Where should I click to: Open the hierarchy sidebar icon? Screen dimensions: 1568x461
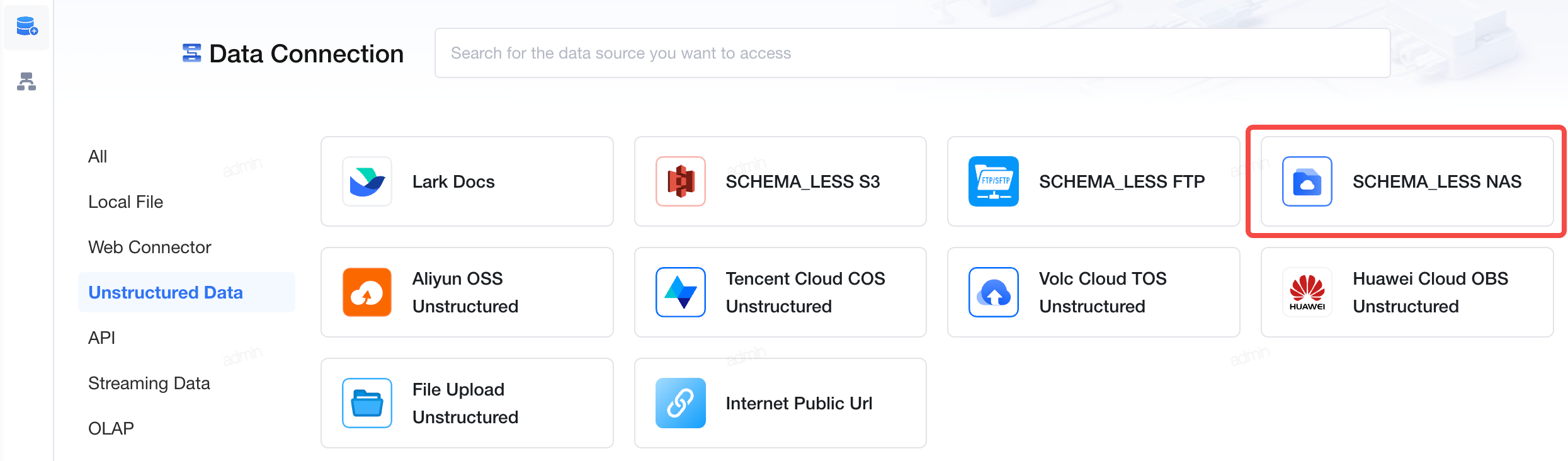pyautogui.click(x=26, y=81)
